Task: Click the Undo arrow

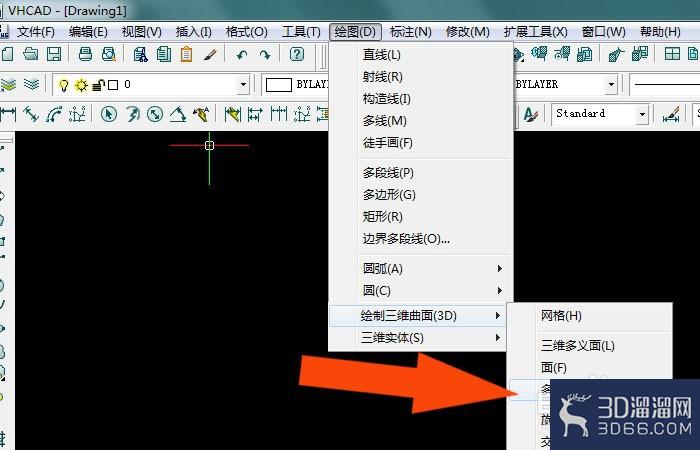Action: tap(242, 54)
